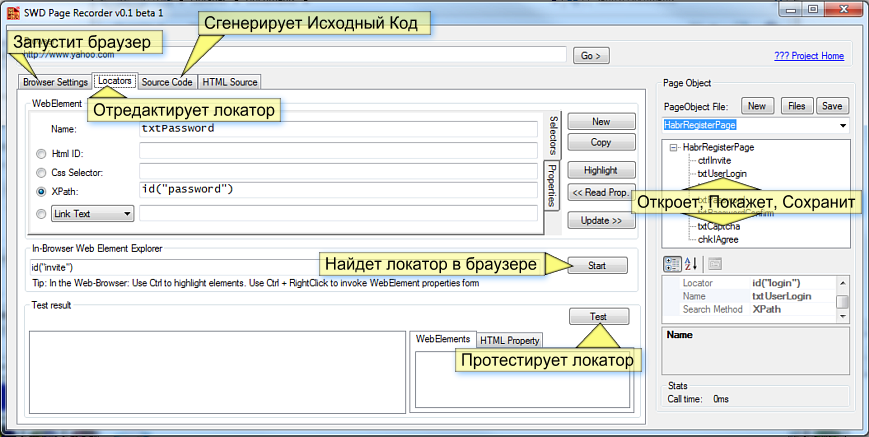
Task: Switch property grid to Categorized view
Action: [672, 264]
